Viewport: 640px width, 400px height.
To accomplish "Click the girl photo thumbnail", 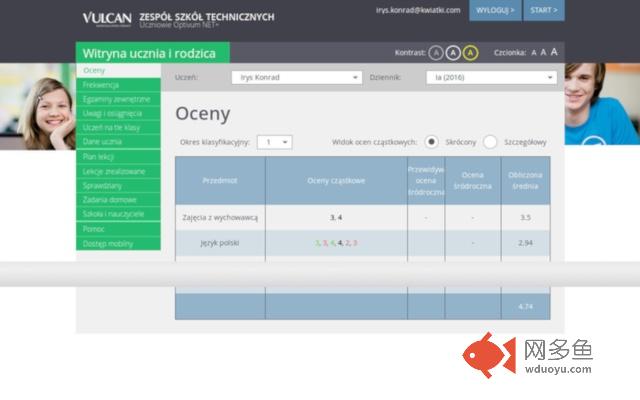I will [x=38, y=106].
